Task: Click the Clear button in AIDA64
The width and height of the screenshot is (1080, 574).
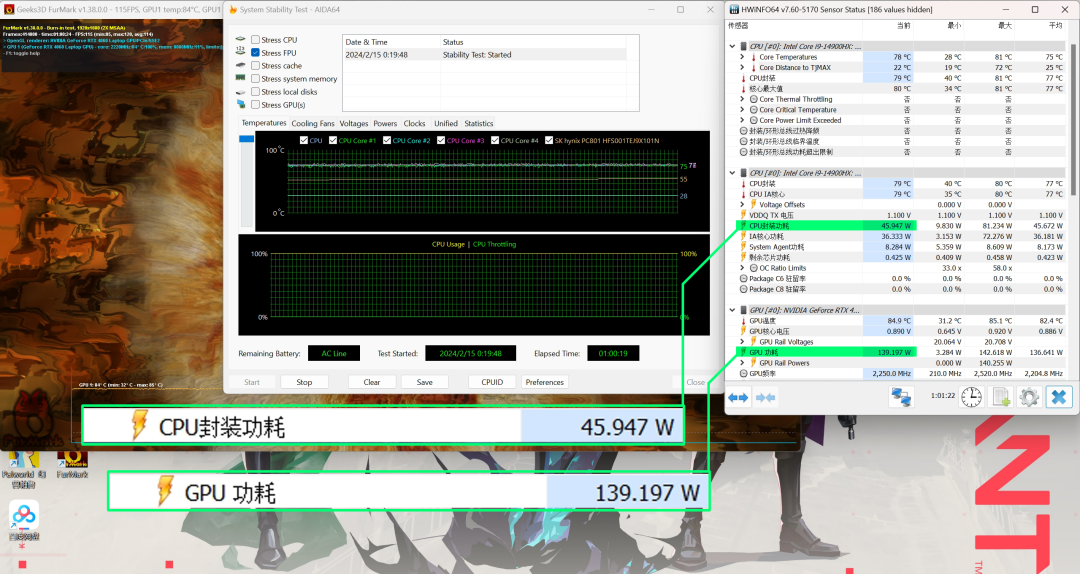Action: [x=372, y=382]
